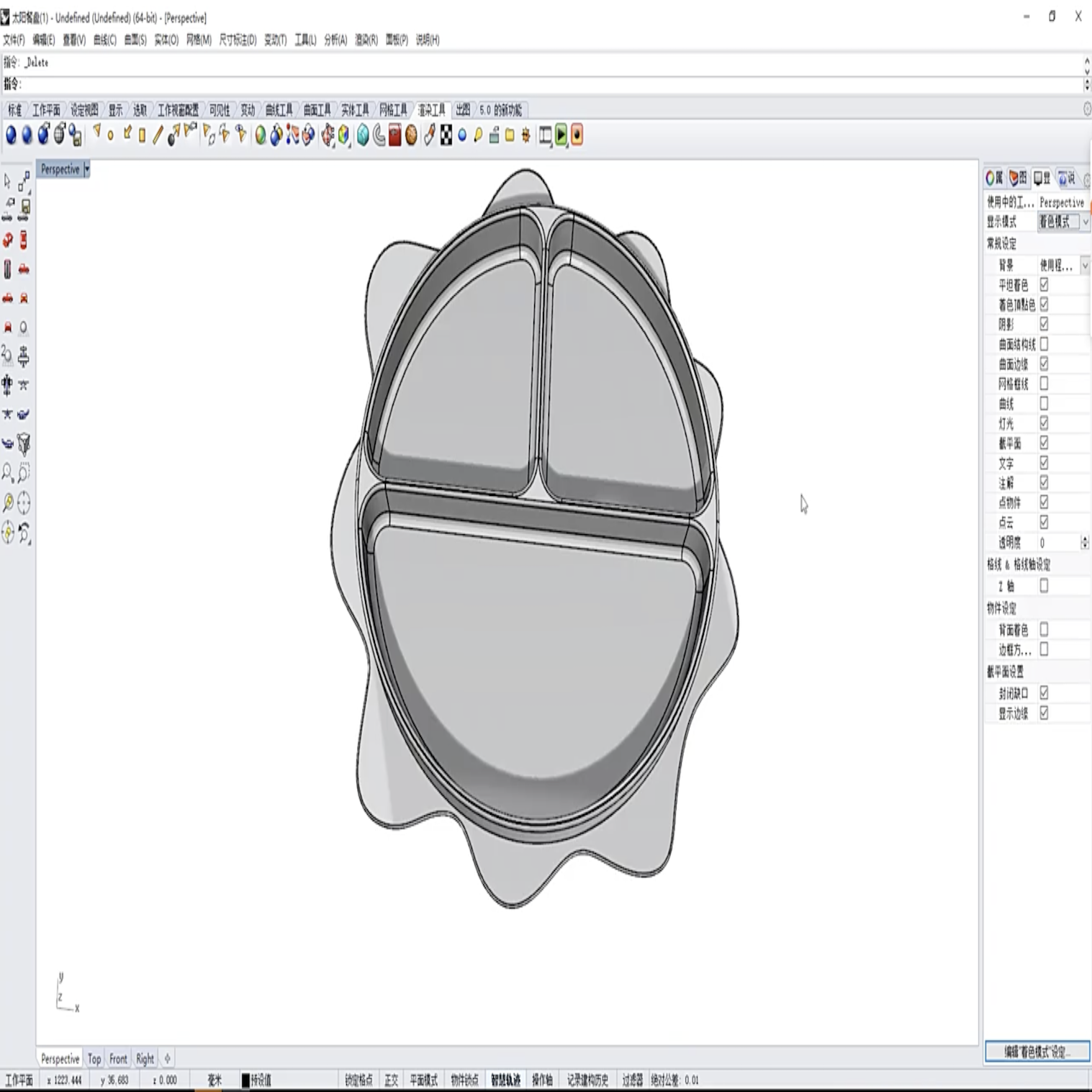Enable the 曲线 checkbox
The image size is (1092, 1092).
1044,403
